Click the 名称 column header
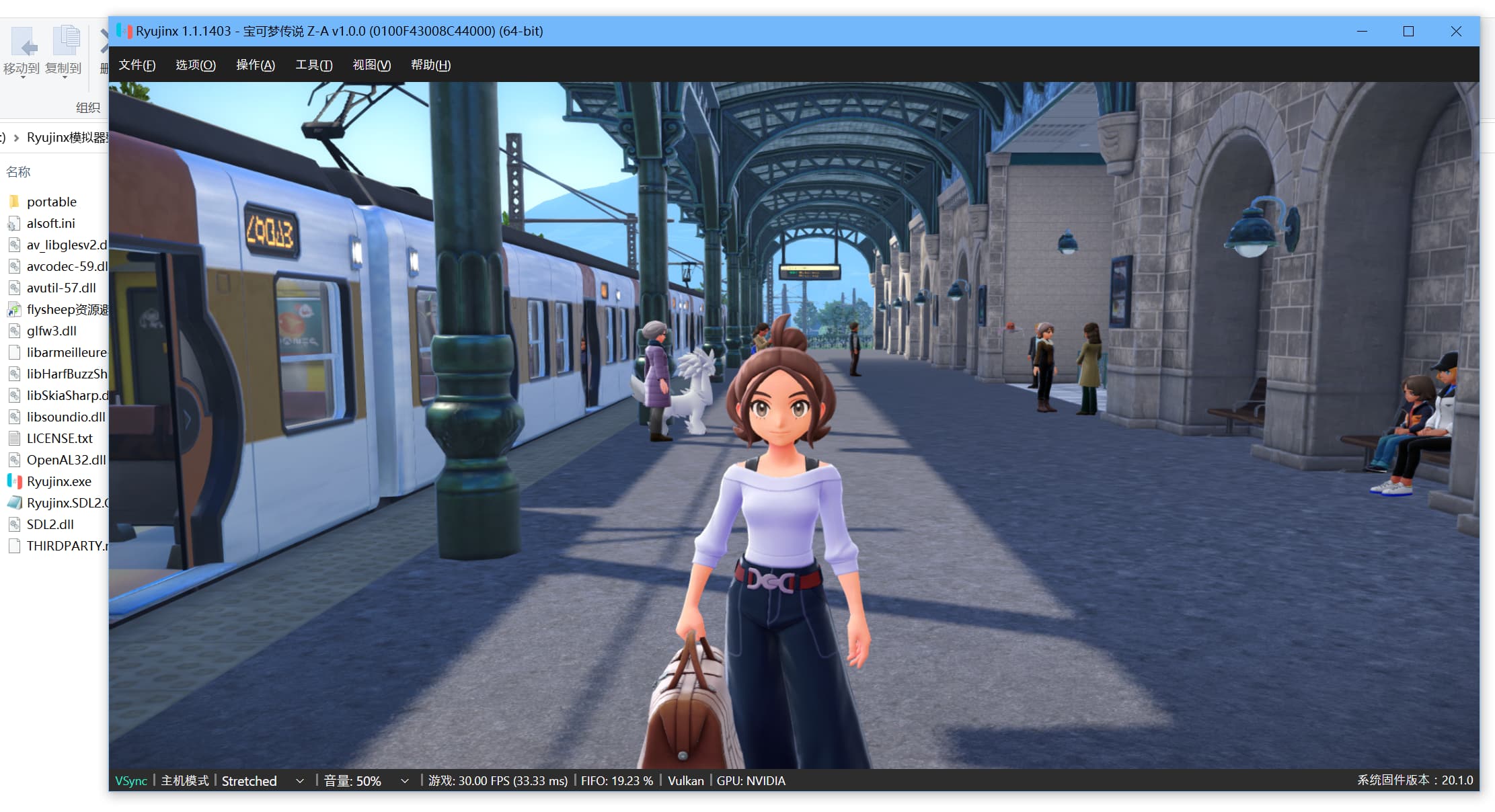 [18, 171]
